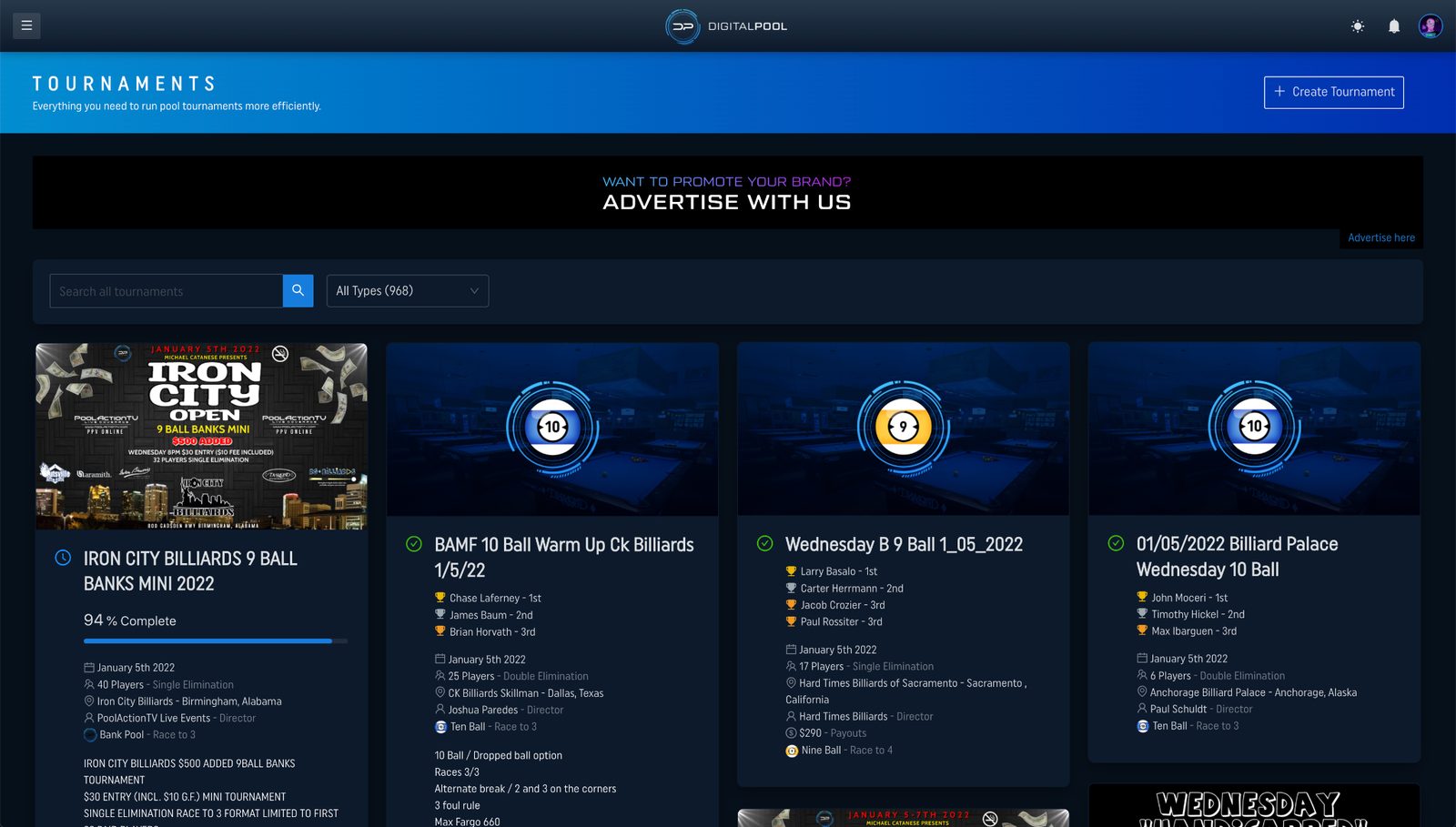Click the gold trophy beside John Moceri
Viewport: 1456px width, 827px height.
pos(1142,597)
